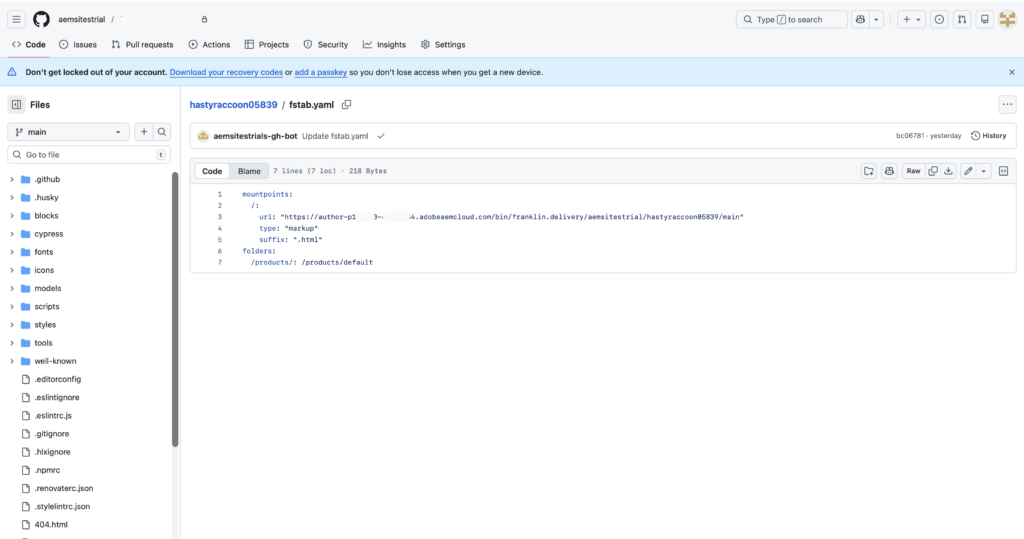This screenshot has width=1024, height=539.
Task: Open Copilot chat icon in header
Action: point(861,20)
